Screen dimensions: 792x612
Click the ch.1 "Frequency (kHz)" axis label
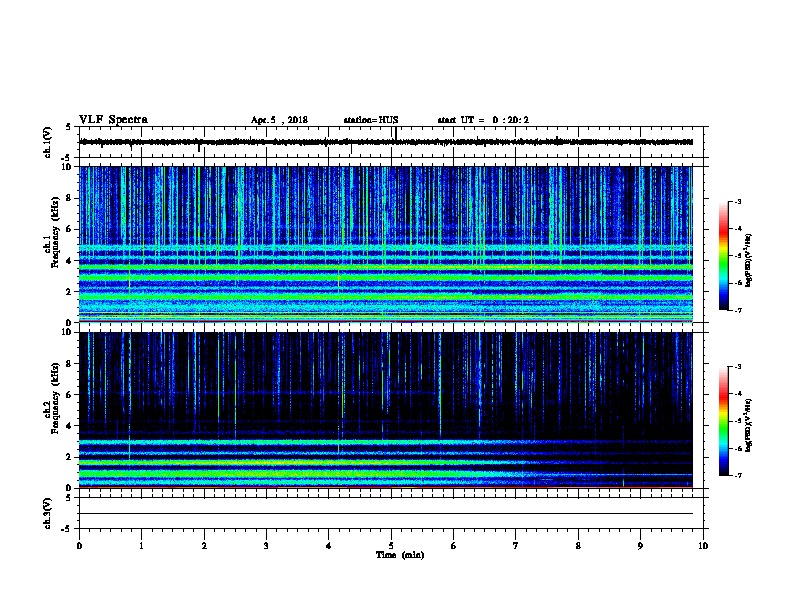tap(55, 232)
